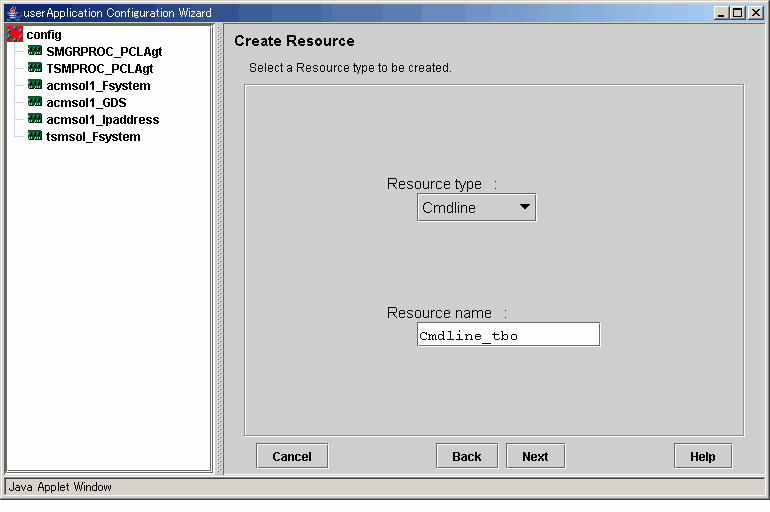Open the Resource type Cmdline dropdown

point(476,208)
